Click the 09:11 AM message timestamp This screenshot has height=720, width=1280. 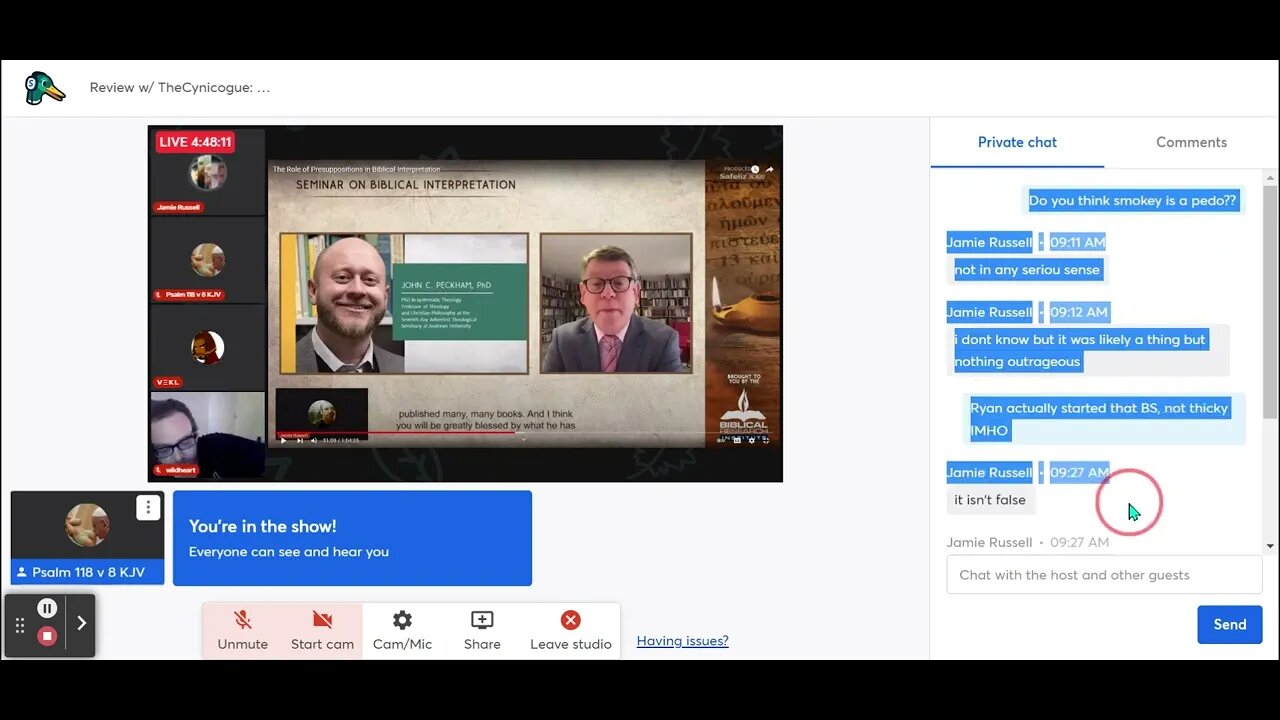(x=1077, y=242)
